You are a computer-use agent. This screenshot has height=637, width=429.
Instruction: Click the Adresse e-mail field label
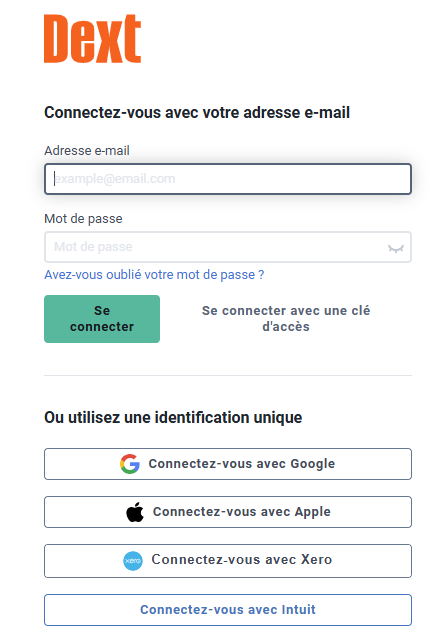click(87, 151)
